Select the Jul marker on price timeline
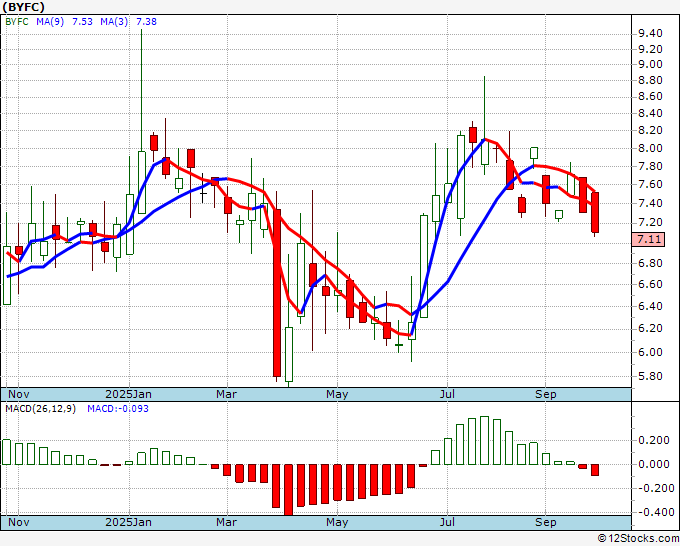Screen dimensions: 680x546 pos(447,394)
